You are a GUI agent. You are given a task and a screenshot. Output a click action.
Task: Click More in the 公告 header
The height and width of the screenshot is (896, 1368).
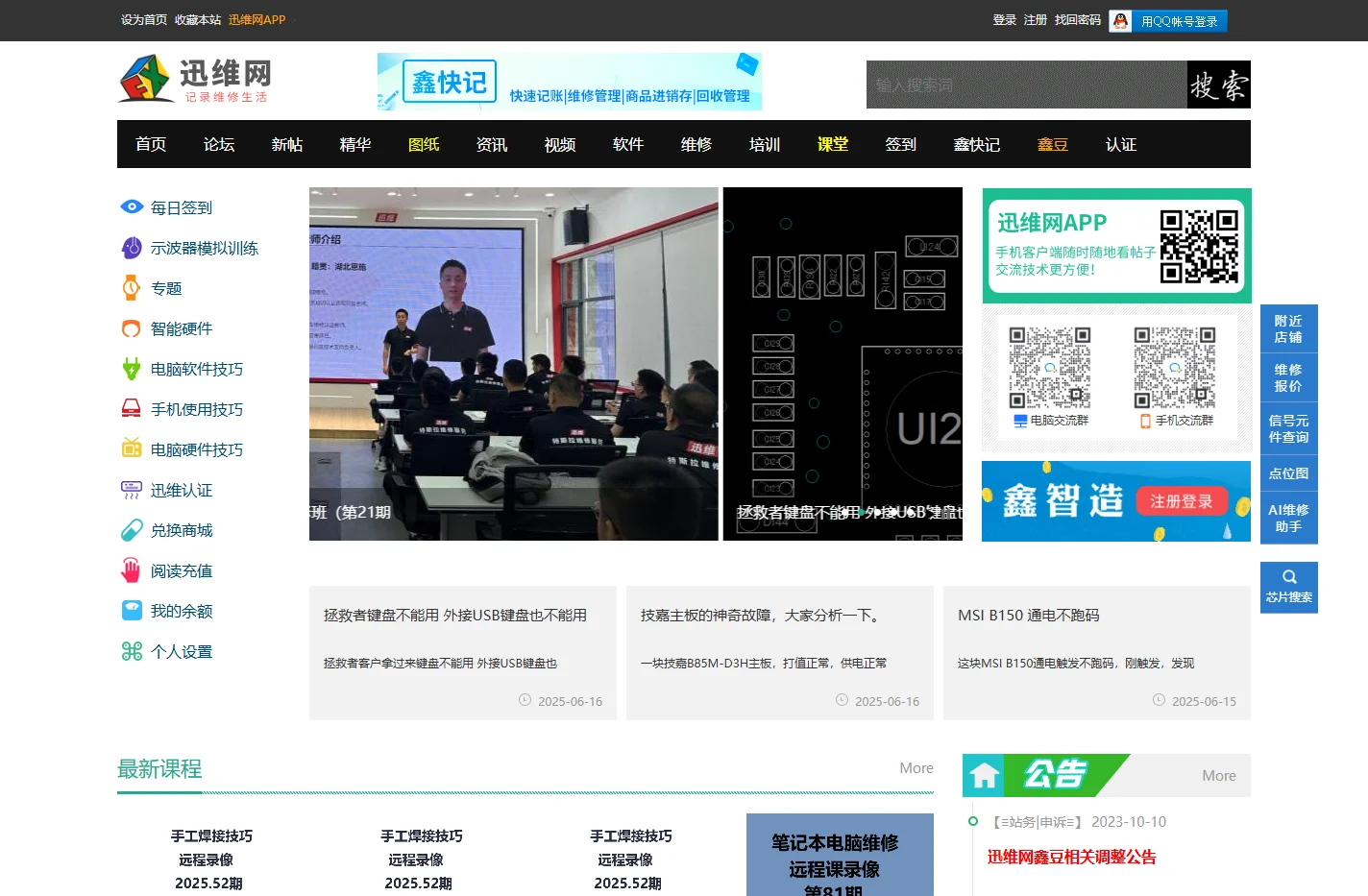[x=1219, y=775]
